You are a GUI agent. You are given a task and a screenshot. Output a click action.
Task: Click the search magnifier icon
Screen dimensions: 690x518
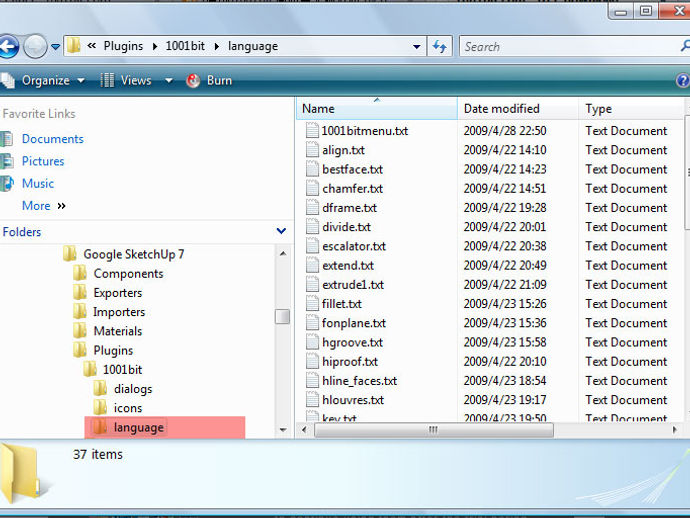[x=685, y=46]
